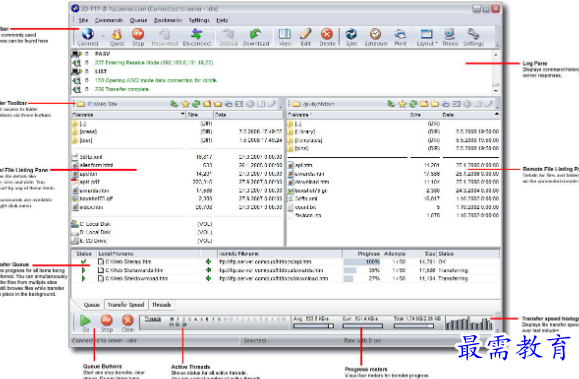Click the green refresh icon in the local folder toolbar
This screenshot has width=579, height=379.
click(x=196, y=104)
